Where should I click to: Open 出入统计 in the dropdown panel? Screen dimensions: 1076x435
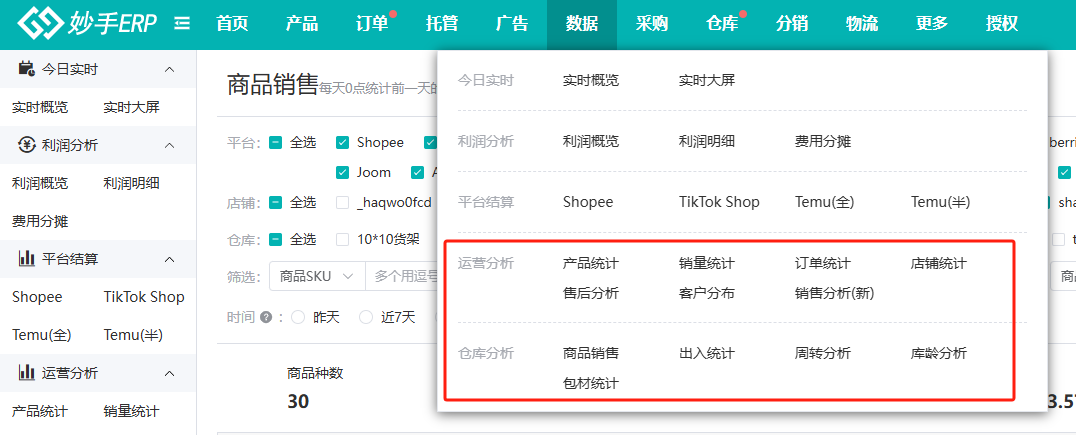point(707,353)
